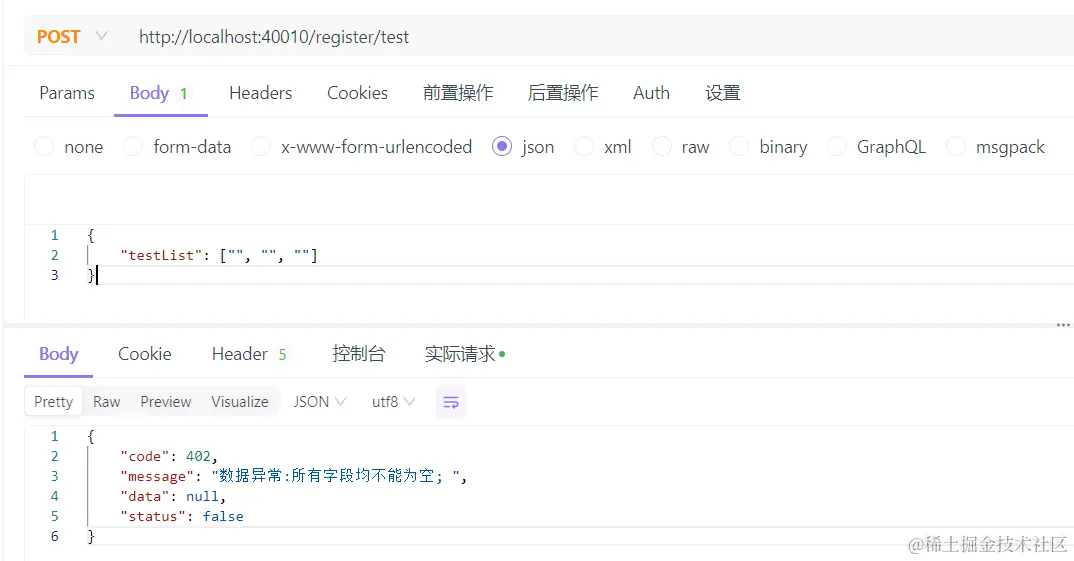Click the "status": false response line

182,516
